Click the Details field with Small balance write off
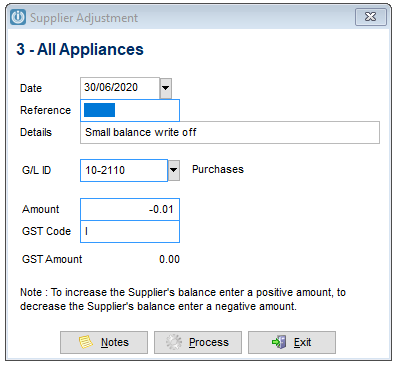The image size is (396, 365). click(230, 132)
